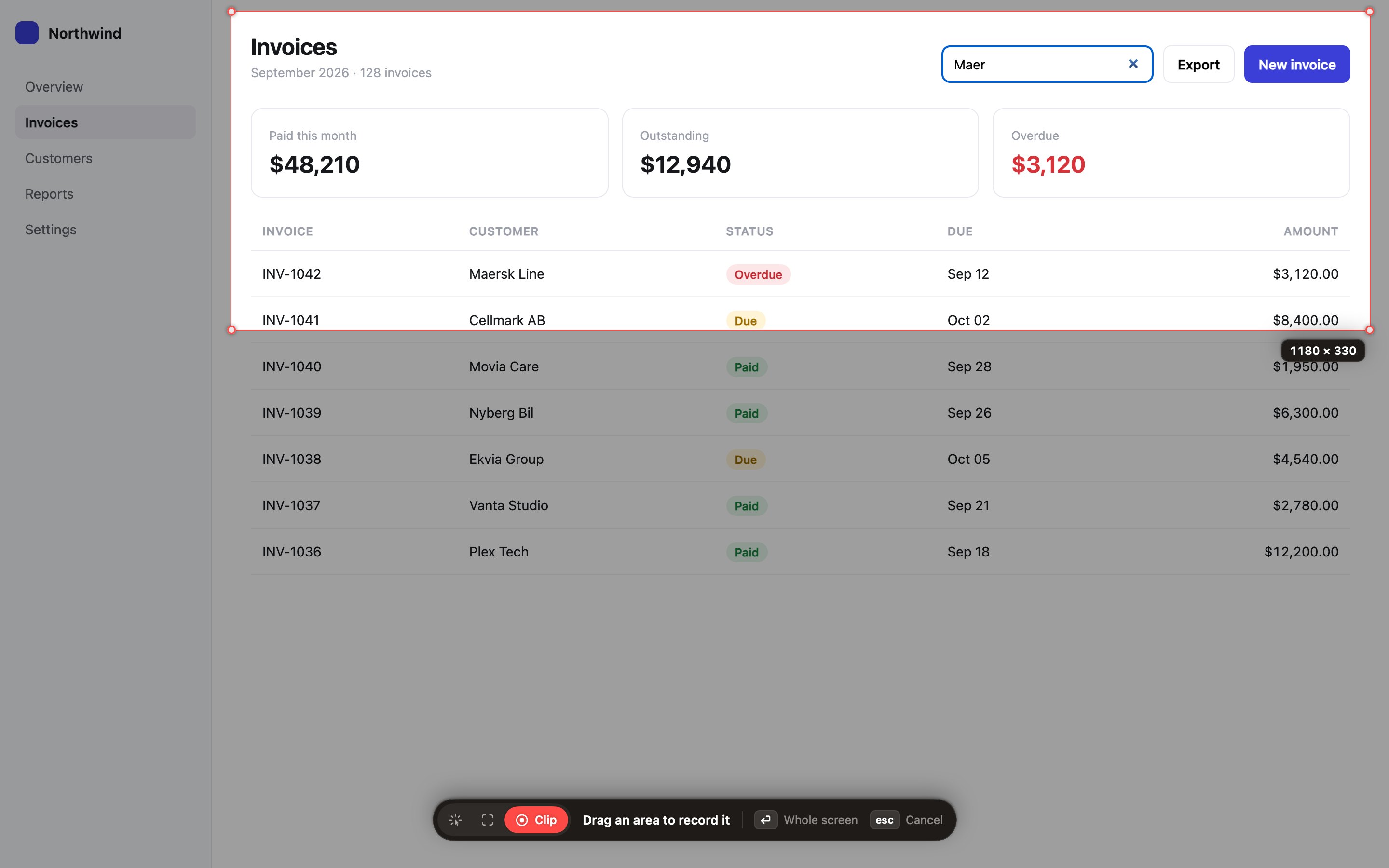1389x868 pixels.
Task: Open invoice INV-1039
Action: click(x=292, y=413)
